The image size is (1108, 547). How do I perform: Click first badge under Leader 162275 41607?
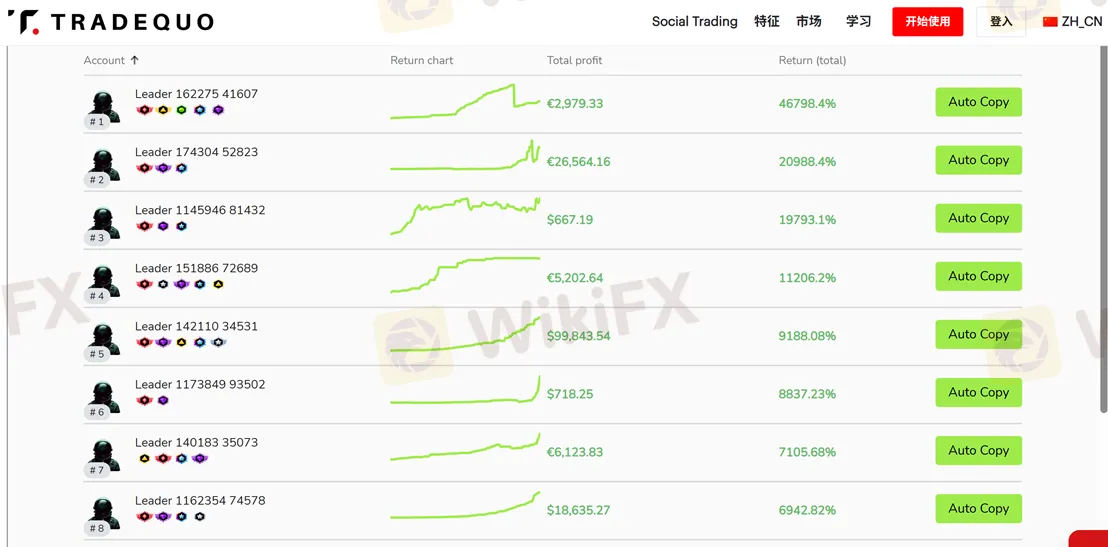[x=144, y=110]
